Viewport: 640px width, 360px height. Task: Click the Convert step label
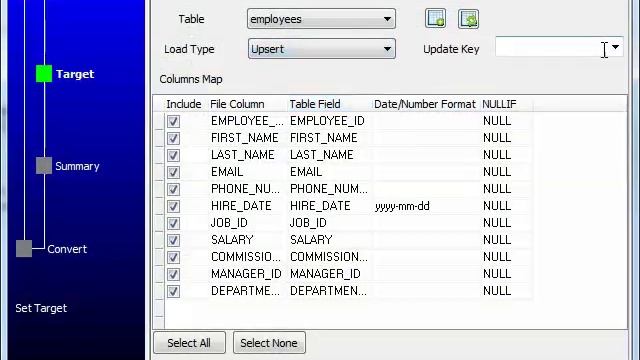[x=67, y=249]
